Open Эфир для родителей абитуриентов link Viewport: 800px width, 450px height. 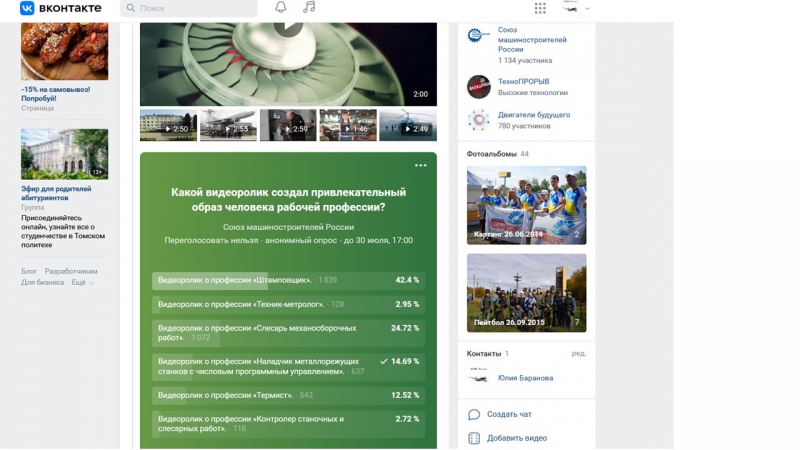tap(56, 193)
